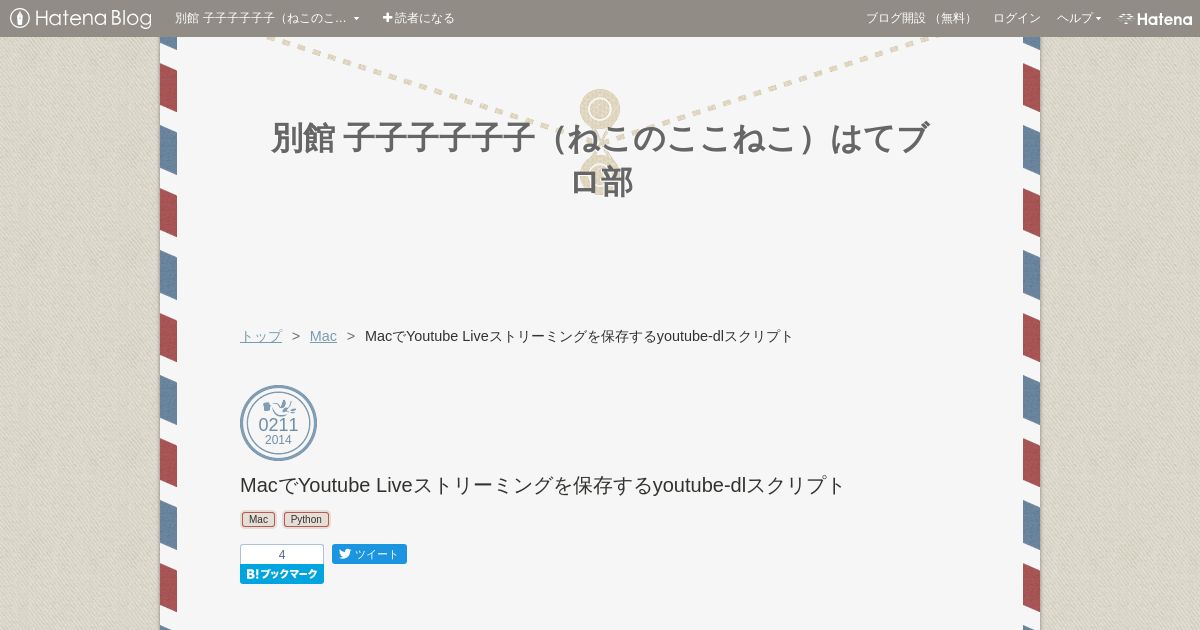Go to トップ breadcrumb link
This screenshot has width=1200, height=630.
tap(261, 336)
